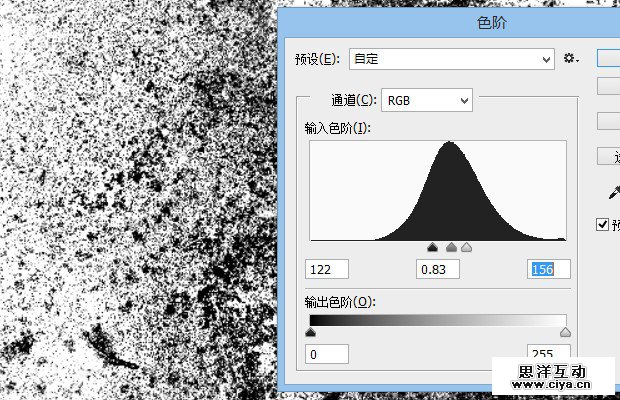The image size is (620, 400).
Task: Click the output shadow field showing 0
Action: click(x=327, y=354)
